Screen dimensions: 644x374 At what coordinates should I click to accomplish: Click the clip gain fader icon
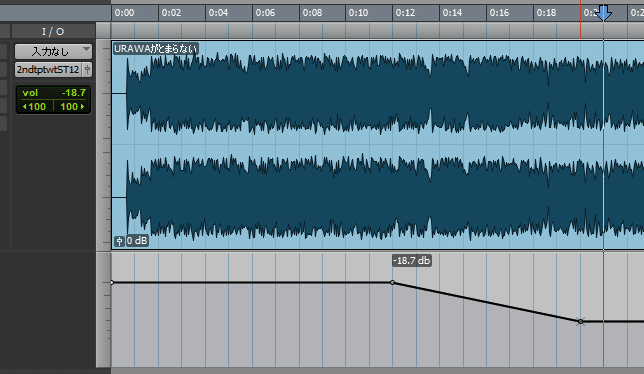click(x=119, y=241)
